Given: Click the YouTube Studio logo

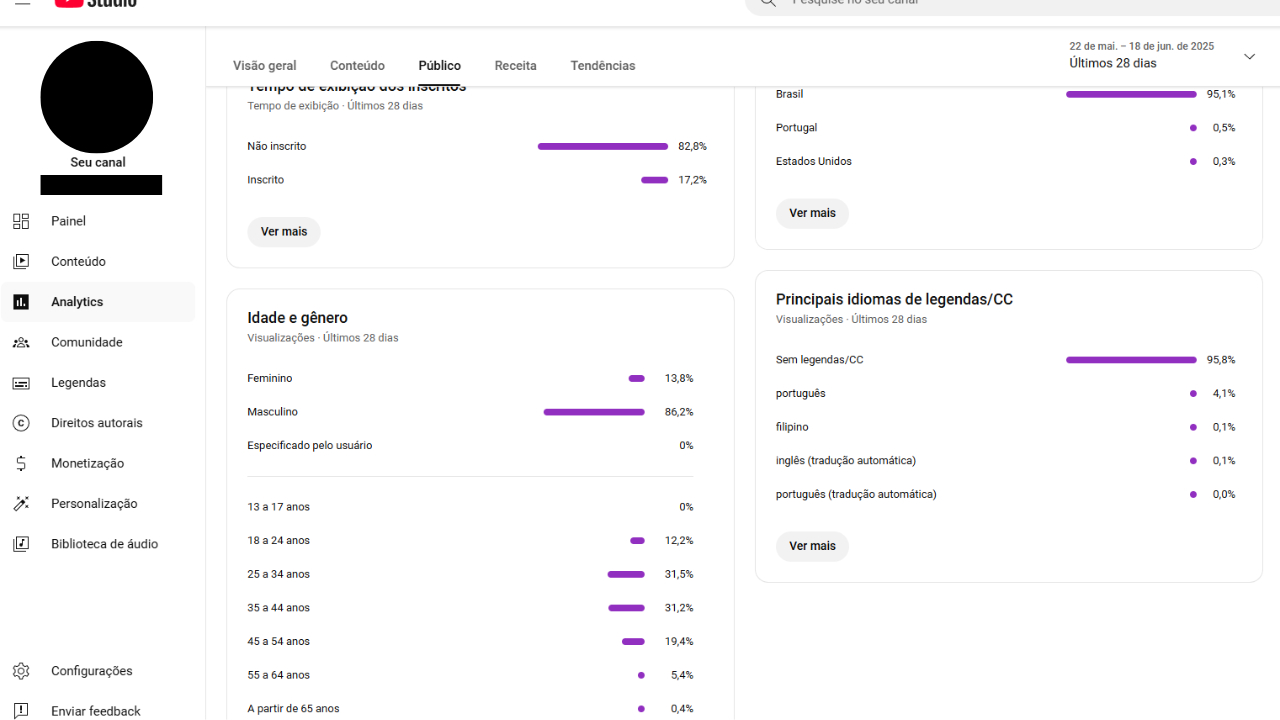Looking at the screenshot, I should tap(96, 3).
